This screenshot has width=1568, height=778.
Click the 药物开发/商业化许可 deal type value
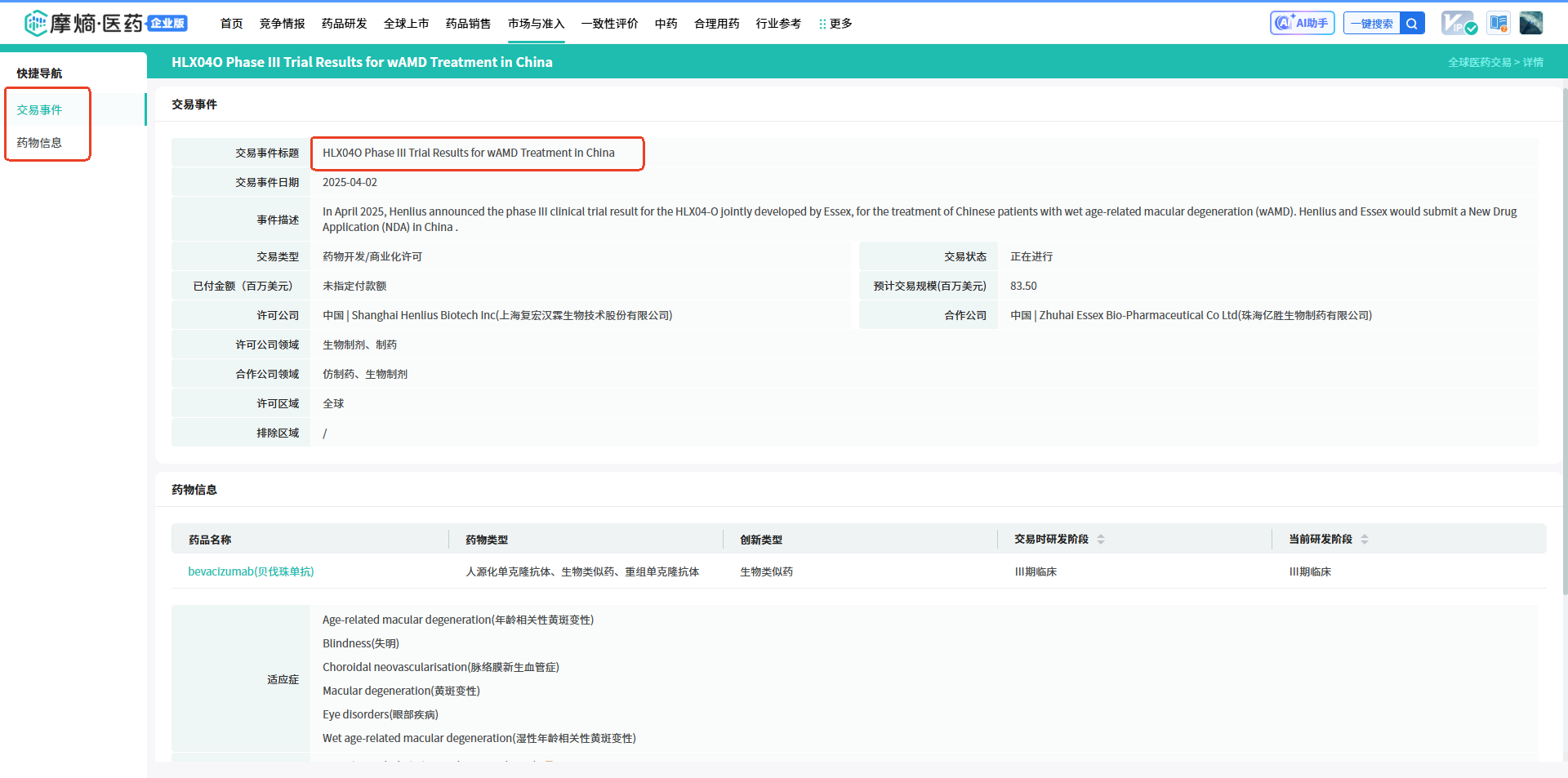pos(372,256)
